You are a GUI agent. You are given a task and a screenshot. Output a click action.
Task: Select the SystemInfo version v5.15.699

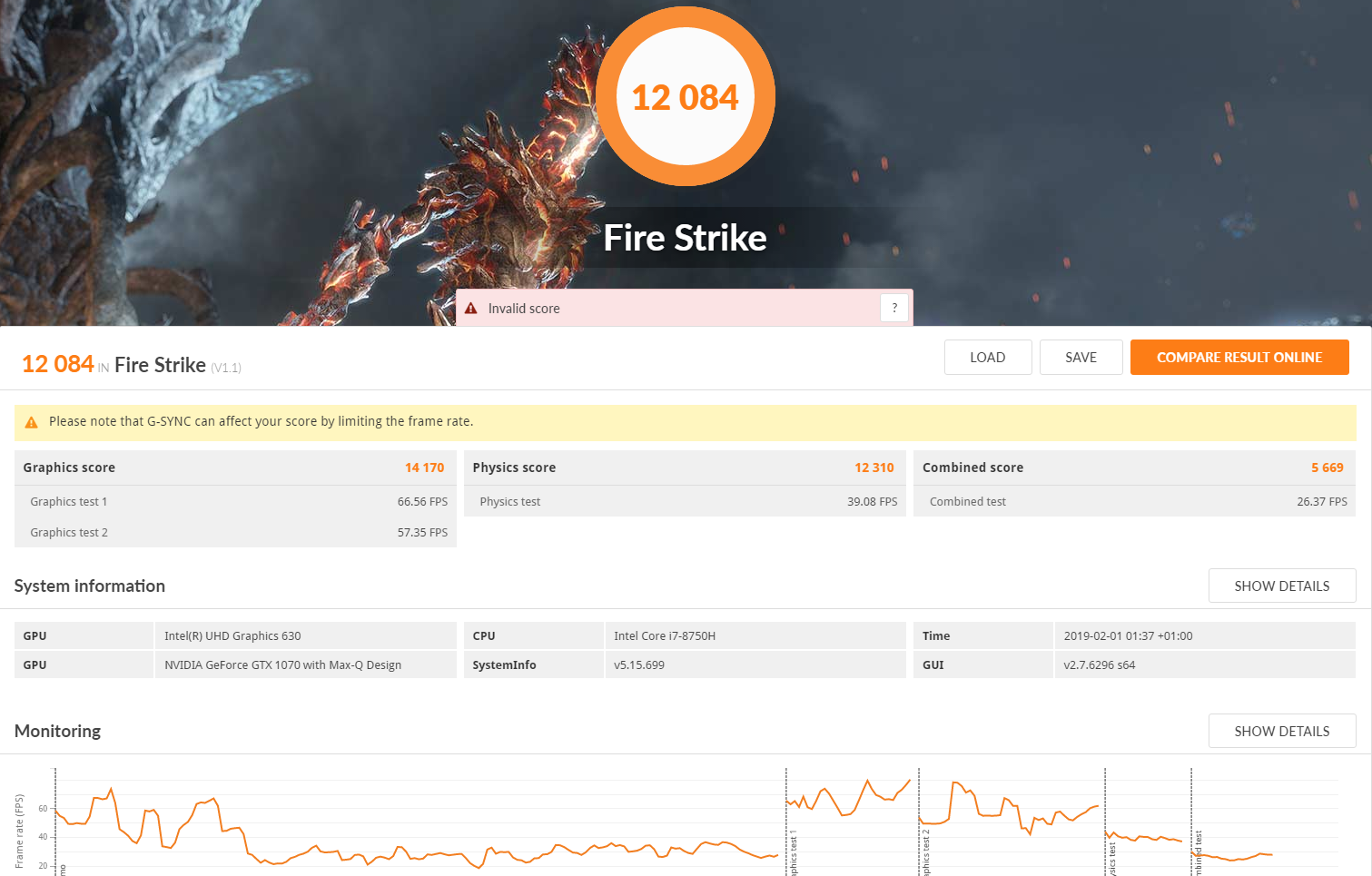tap(639, 665)
